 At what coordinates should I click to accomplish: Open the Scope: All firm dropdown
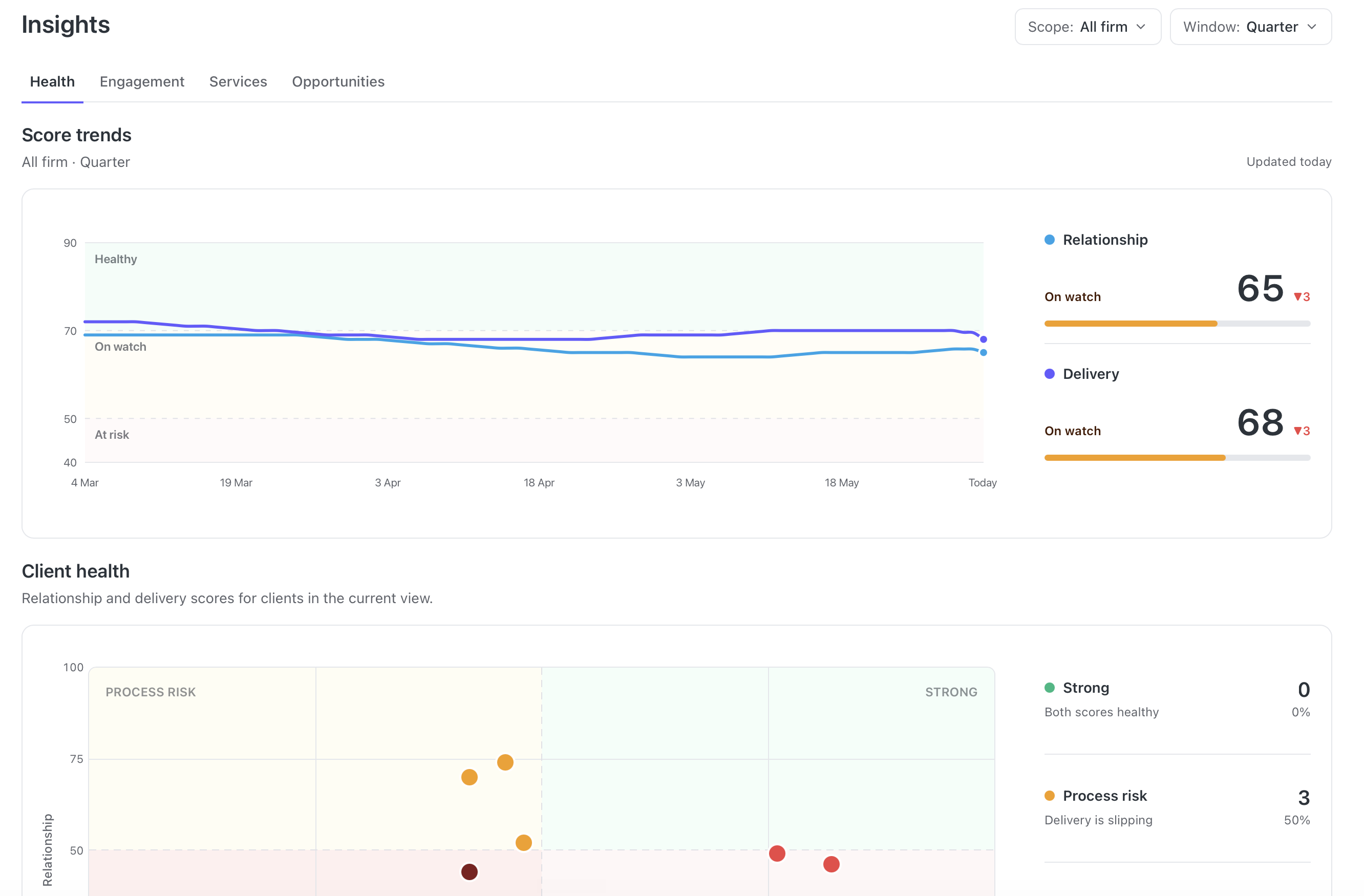1087,27
